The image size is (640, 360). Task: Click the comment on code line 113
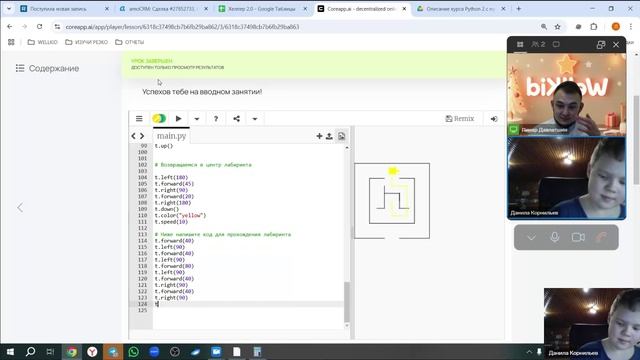(x=222, y=234)
